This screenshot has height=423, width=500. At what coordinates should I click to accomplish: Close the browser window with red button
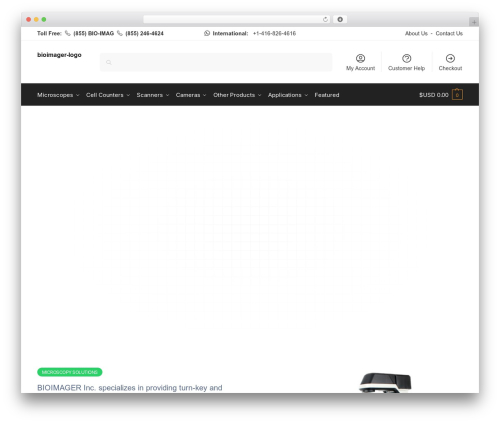29,20
